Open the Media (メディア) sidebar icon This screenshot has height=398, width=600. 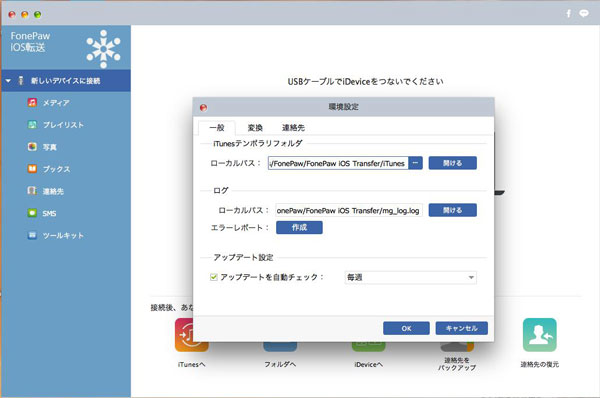pyautogui.click(x=32, y=103)
